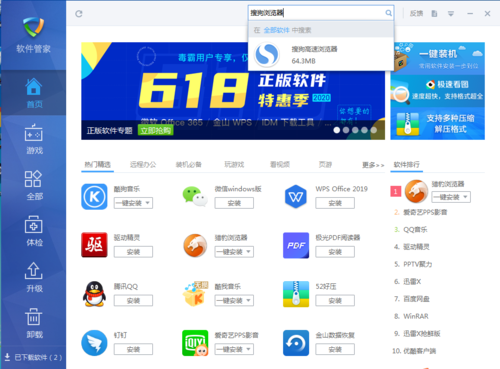Expand the 酷狗音乐 一键安装 dropdown arrow

(148, 203)
